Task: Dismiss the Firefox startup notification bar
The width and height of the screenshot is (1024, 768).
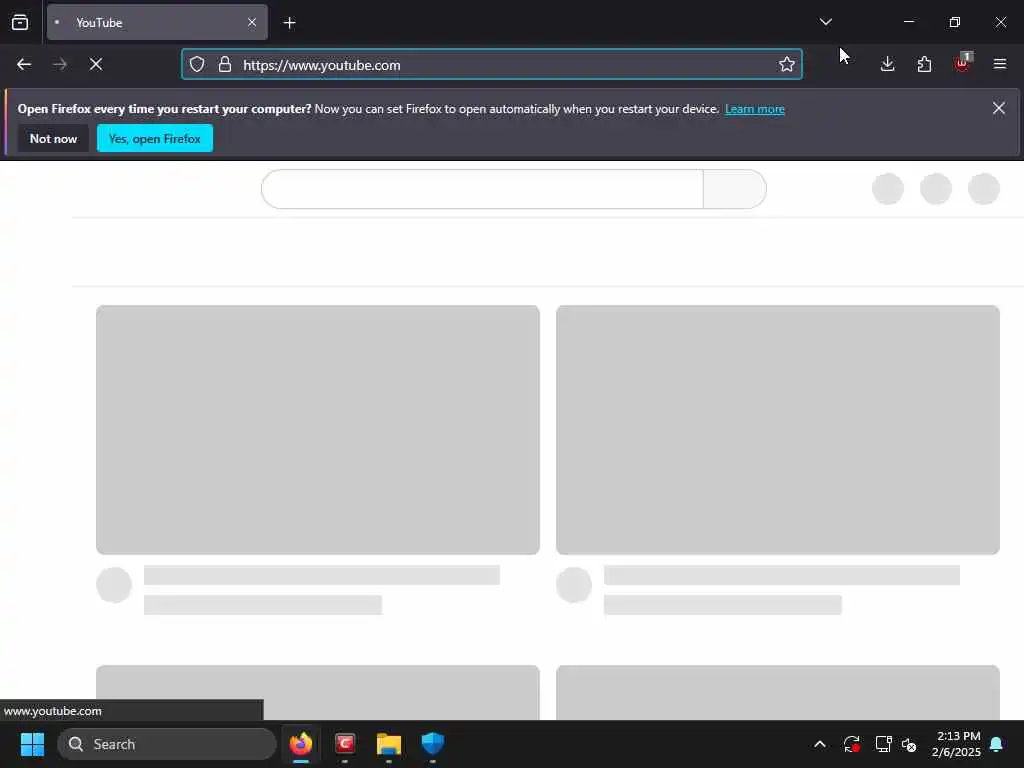Action: click(999, 108)
